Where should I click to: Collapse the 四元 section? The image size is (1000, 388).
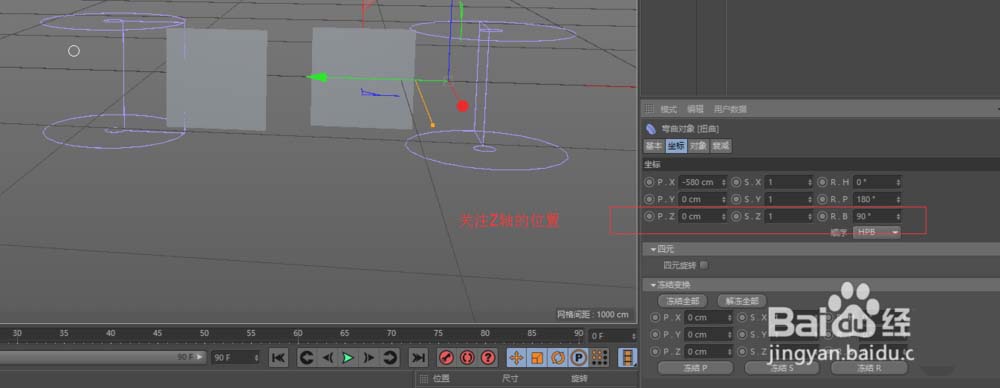654,249
